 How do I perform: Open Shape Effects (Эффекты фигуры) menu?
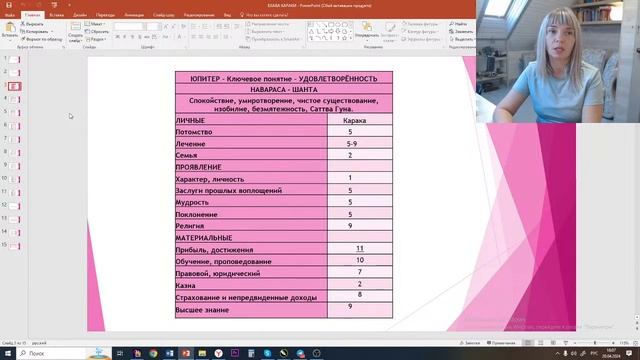coord(421,39)
